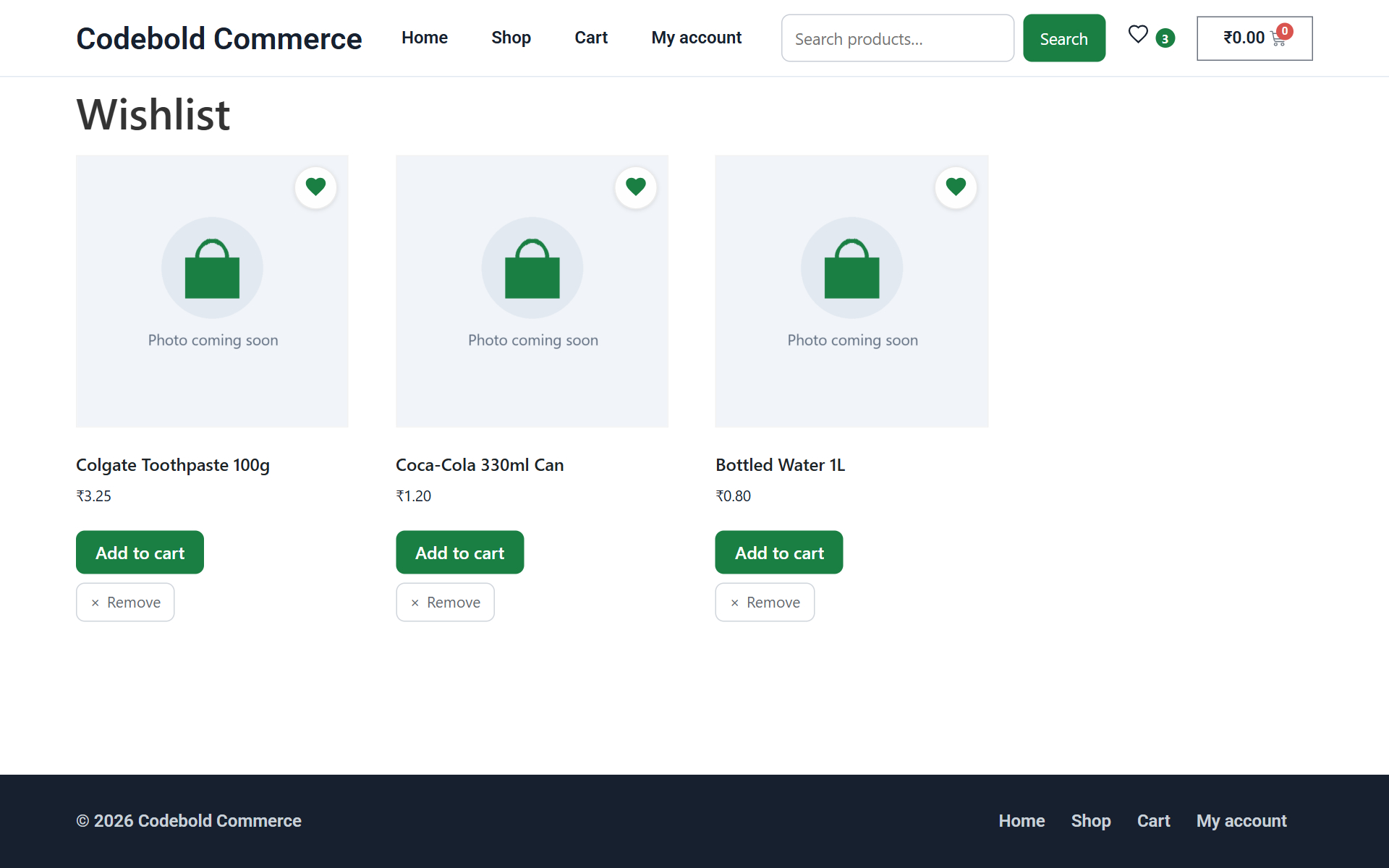Open the Colgate Toothpaste 100g product title

click(173, 465)
